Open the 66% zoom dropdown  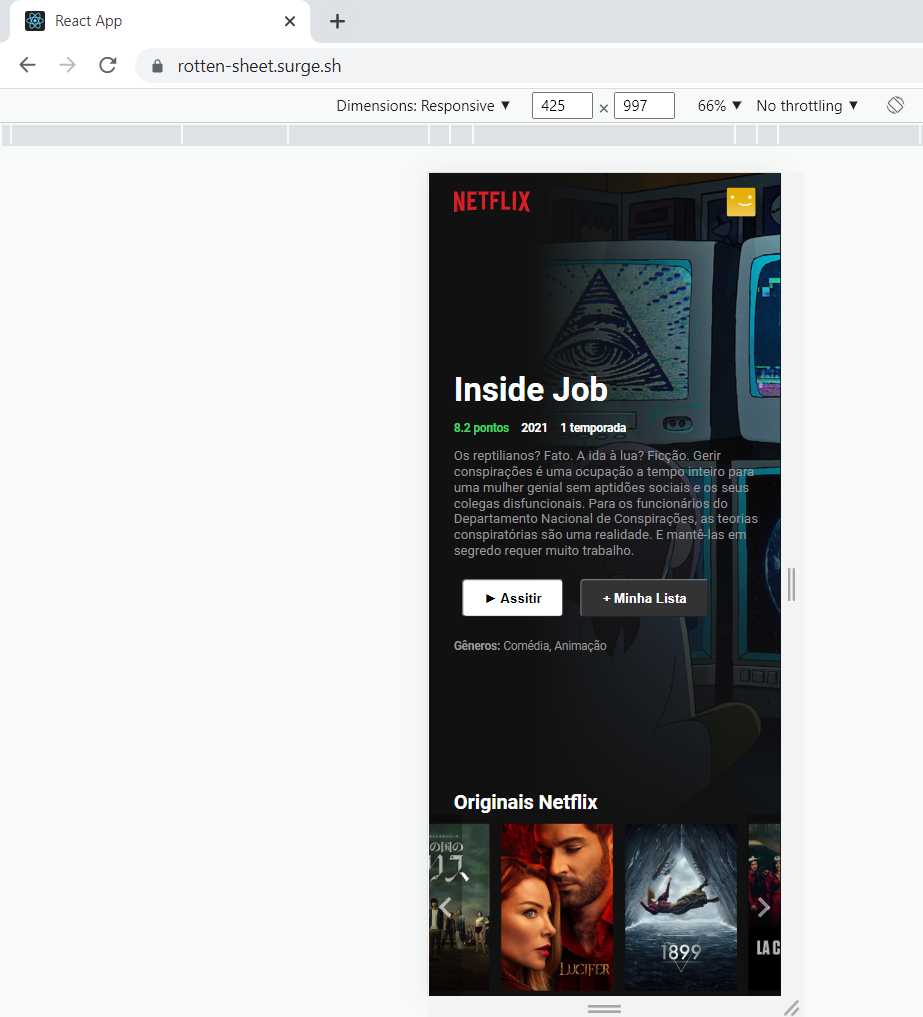718,105
